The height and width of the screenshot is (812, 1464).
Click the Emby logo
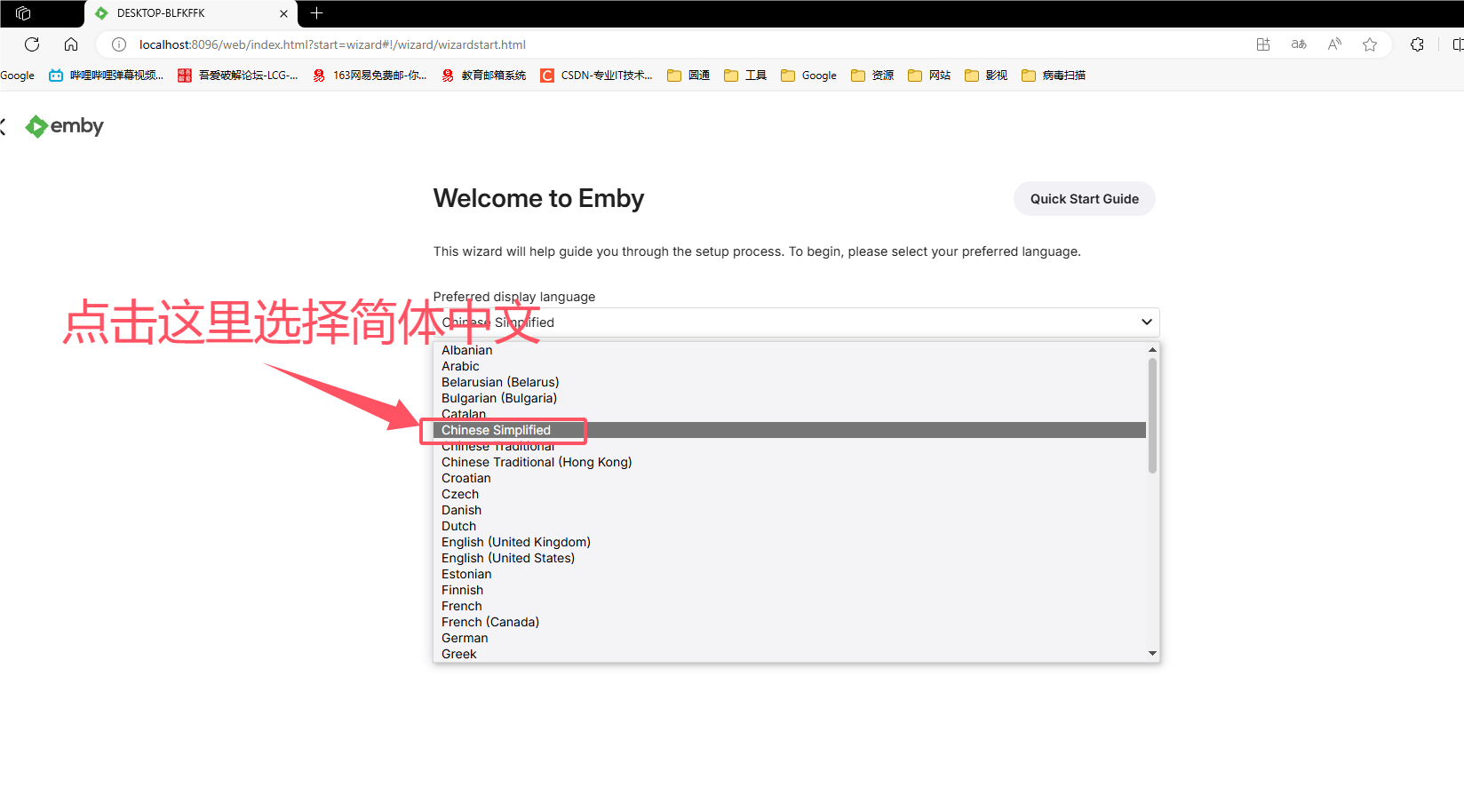point(64,126)
